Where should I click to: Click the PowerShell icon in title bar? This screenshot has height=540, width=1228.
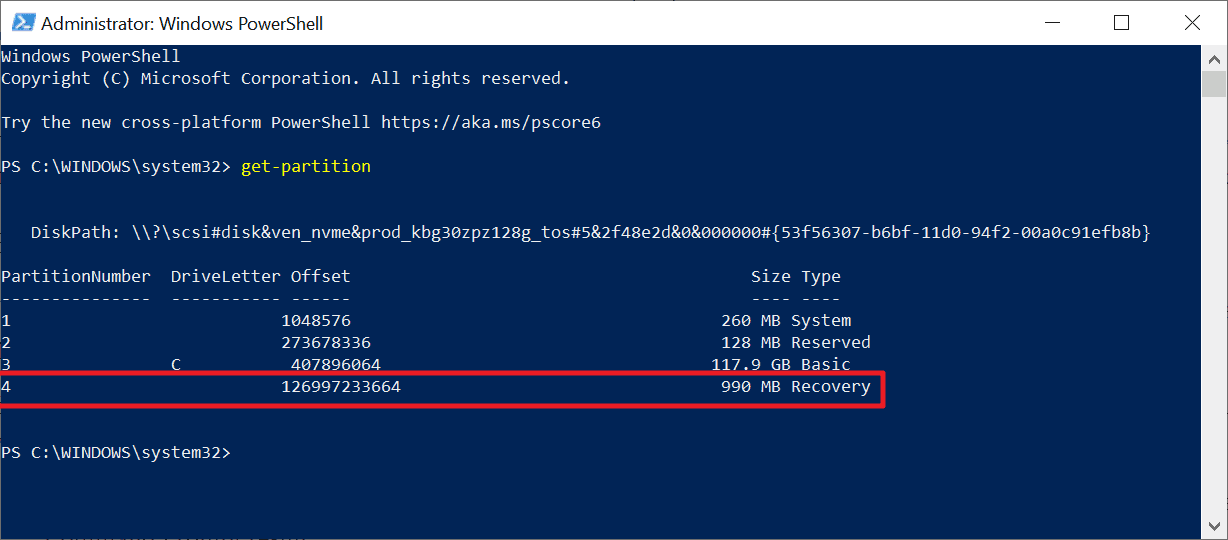tap(19, 22)
